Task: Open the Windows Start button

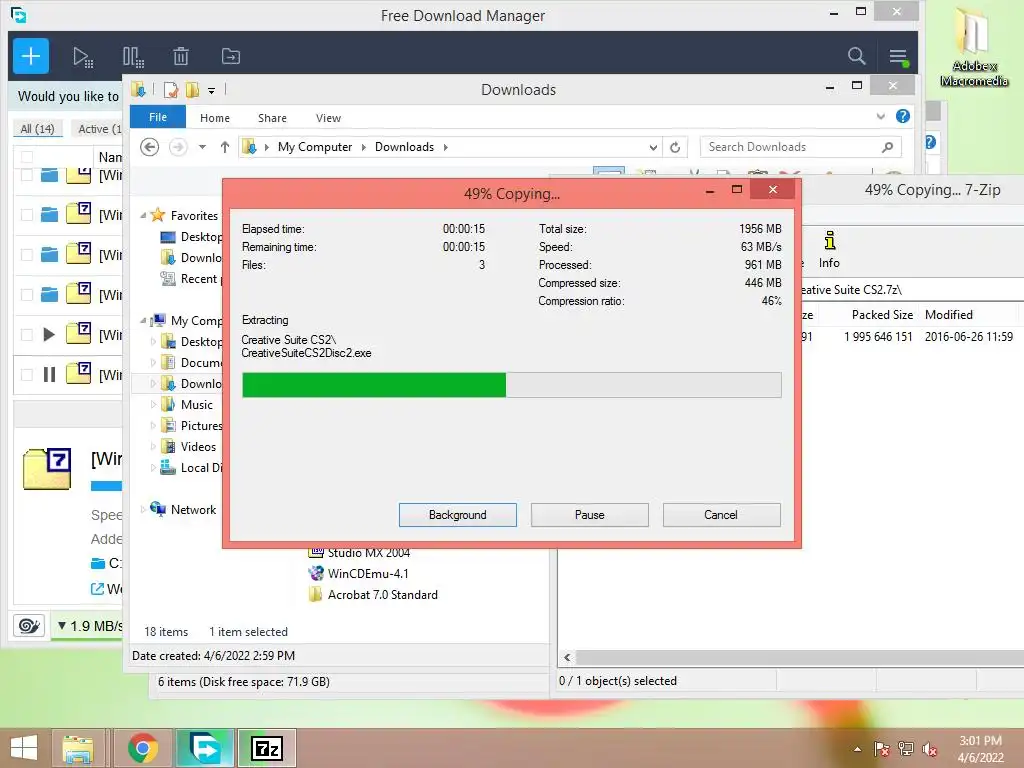Action: click(24, 748)
